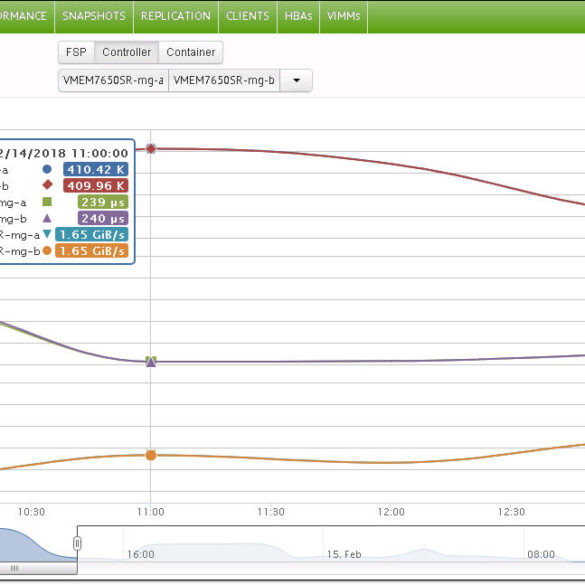The image size is (585, 585).
Task: Grab the time range navigator handle
Action: point(77,543)
